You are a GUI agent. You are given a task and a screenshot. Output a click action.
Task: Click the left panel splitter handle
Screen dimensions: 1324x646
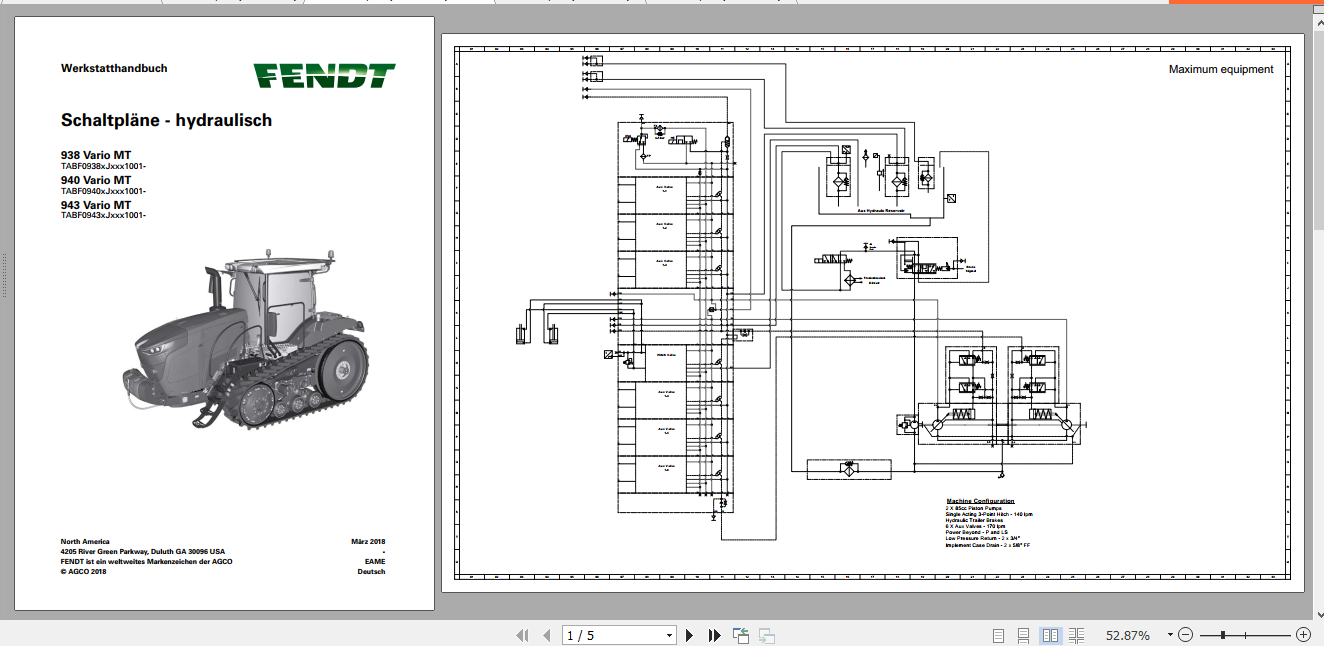coord(4,277)
